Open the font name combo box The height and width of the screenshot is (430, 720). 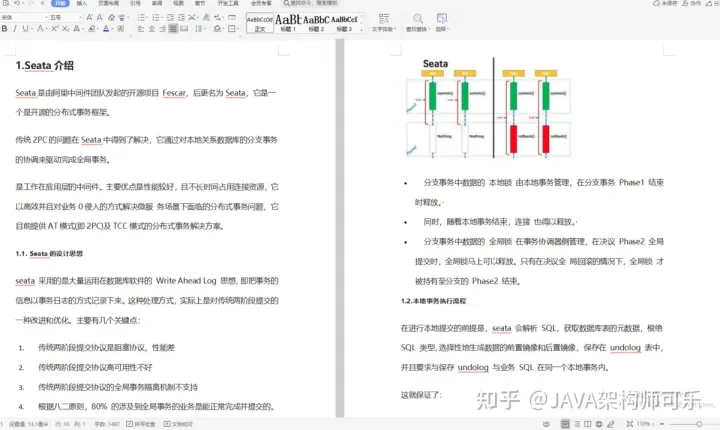coord(24,17)
